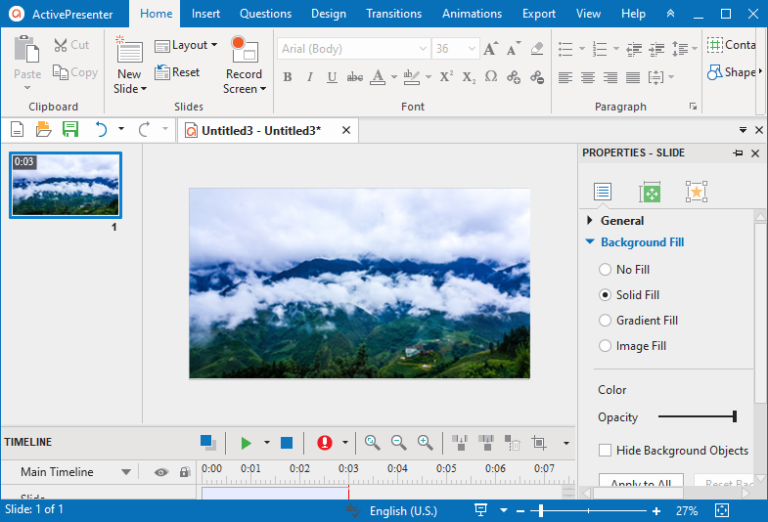Undo the last action
Screen dimensions: 768x522
pos(100,129)
